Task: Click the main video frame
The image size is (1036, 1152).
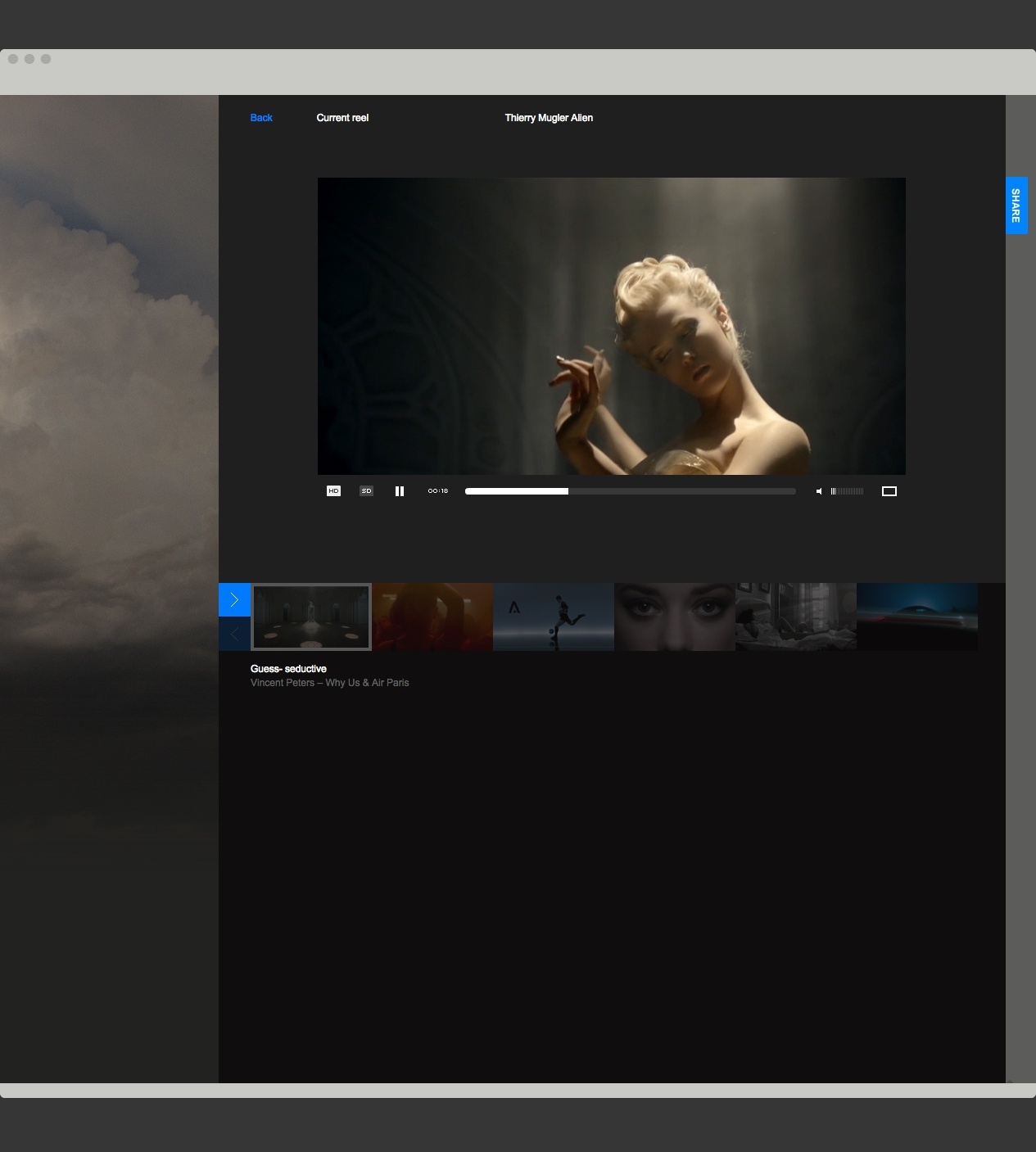Action: tap(612, 326)
